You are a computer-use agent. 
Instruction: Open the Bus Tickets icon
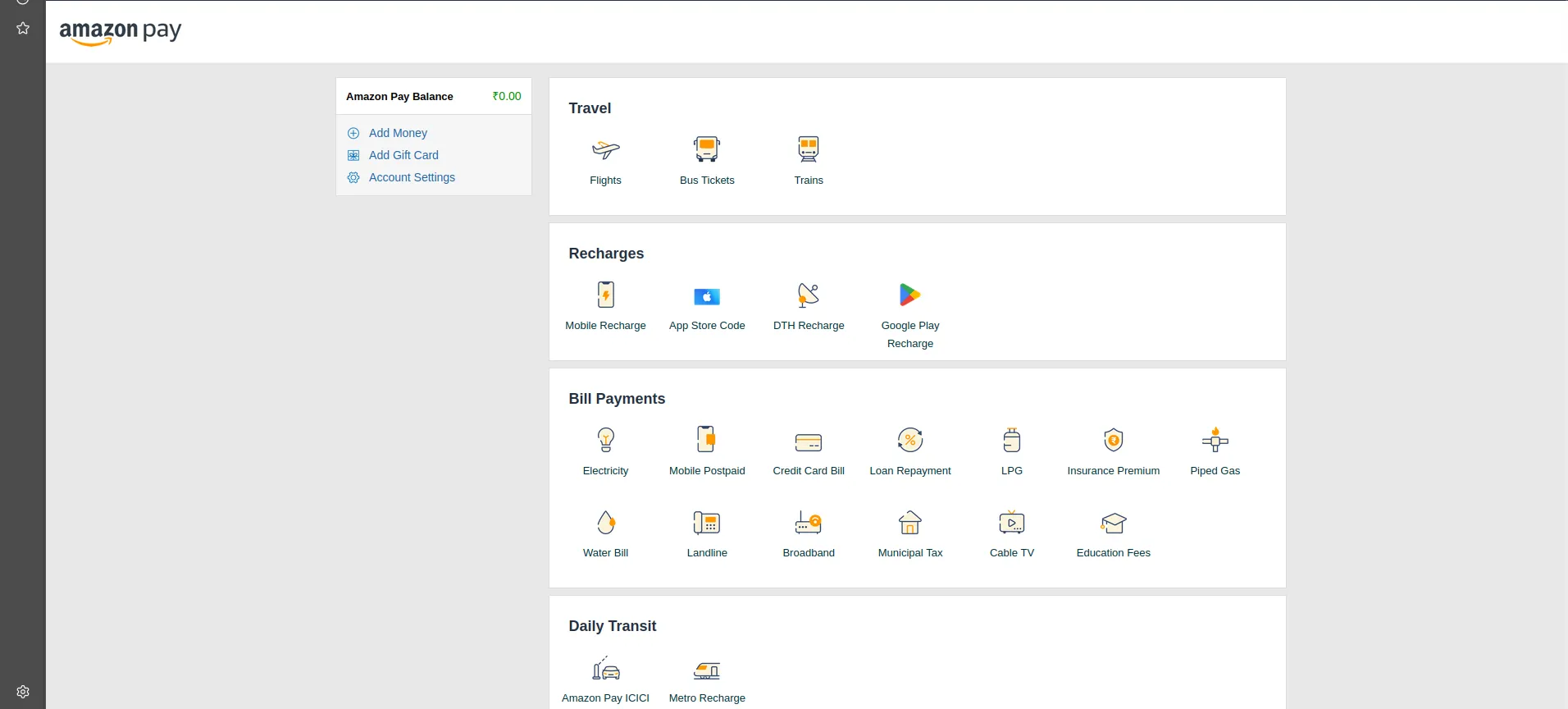(707, 149)
